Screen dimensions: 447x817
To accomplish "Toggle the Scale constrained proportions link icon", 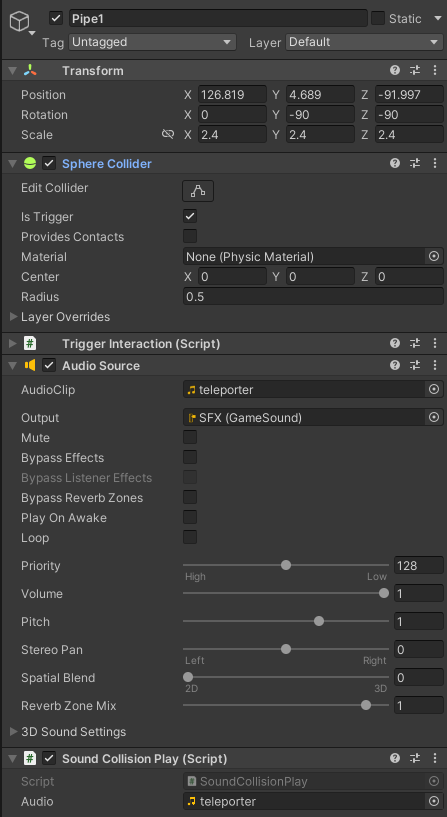I will click(x=168, y=134).
